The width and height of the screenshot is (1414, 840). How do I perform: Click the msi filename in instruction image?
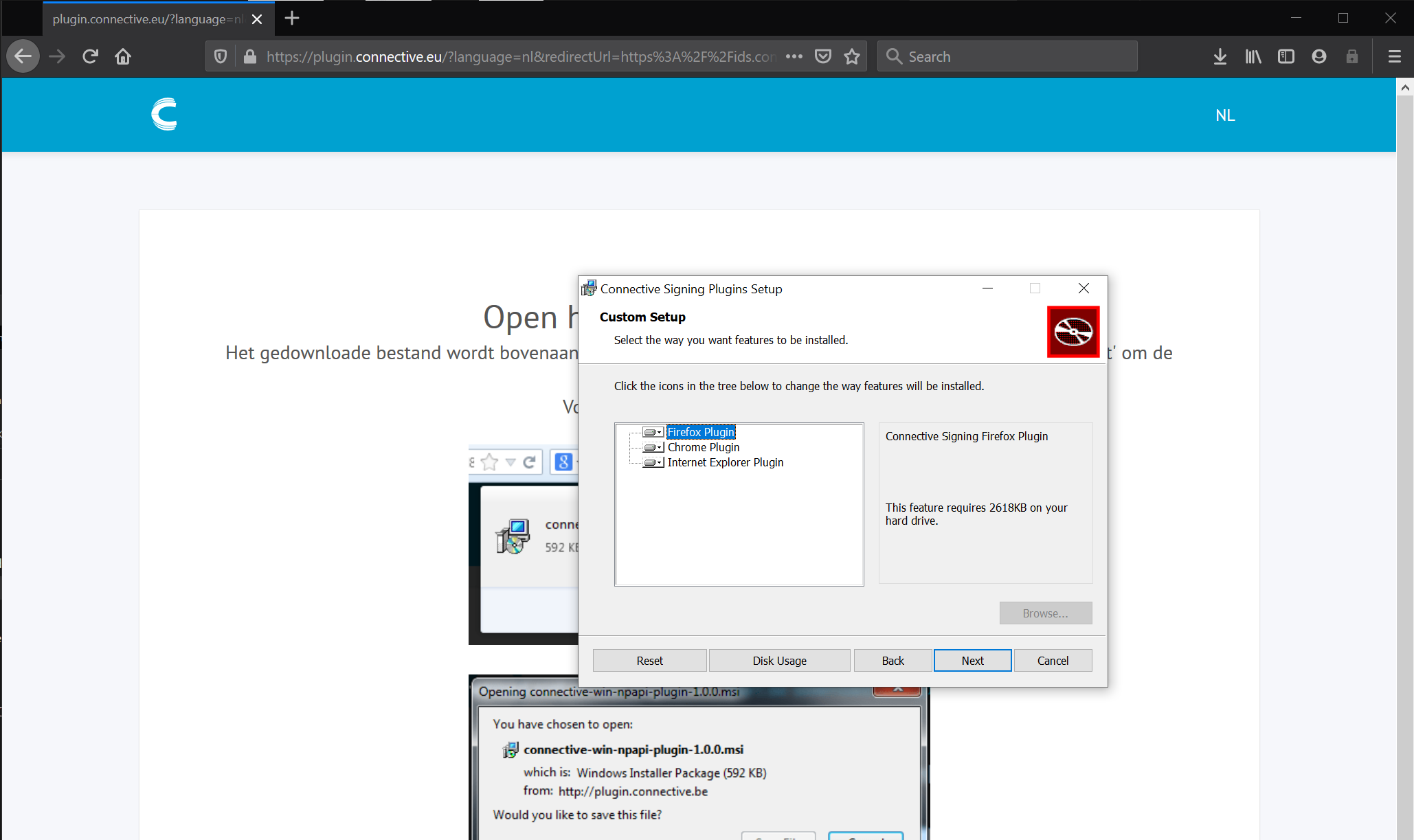click(x=633, y=749)
